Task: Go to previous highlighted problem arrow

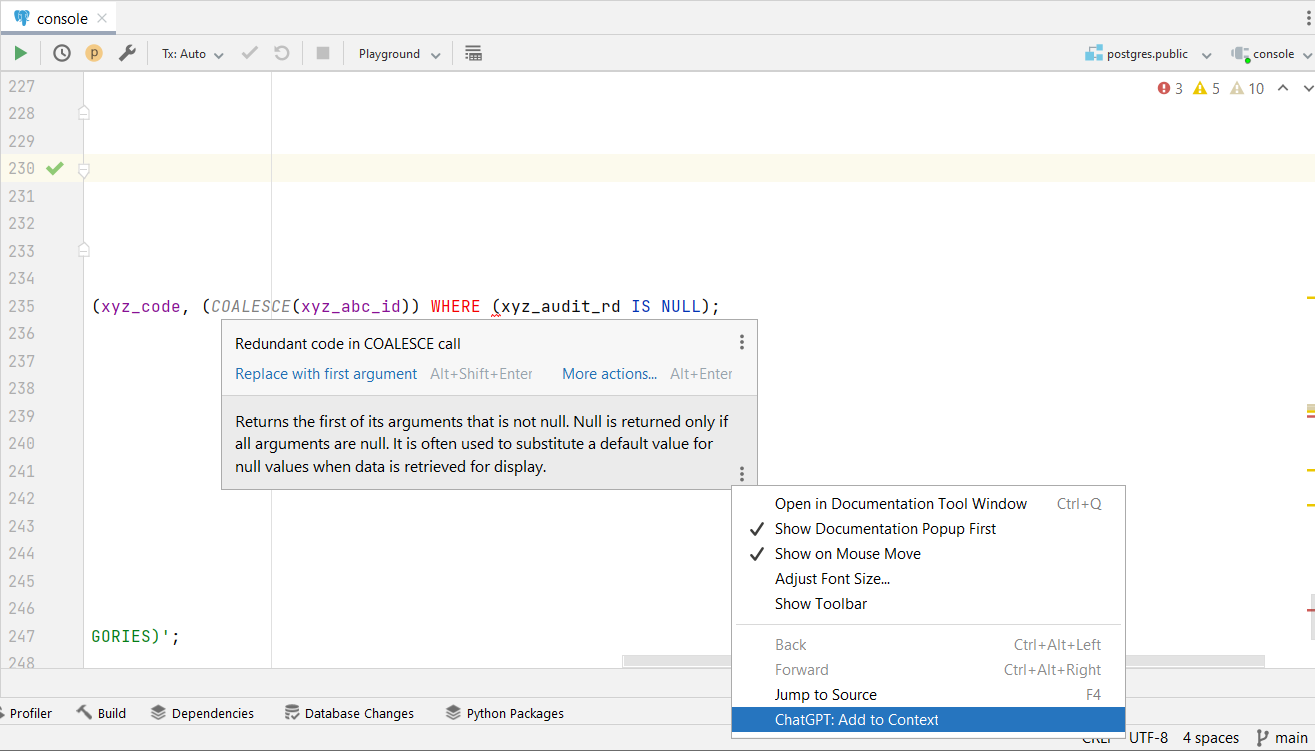Action: pyautogui.click(x=1283, y=88)
